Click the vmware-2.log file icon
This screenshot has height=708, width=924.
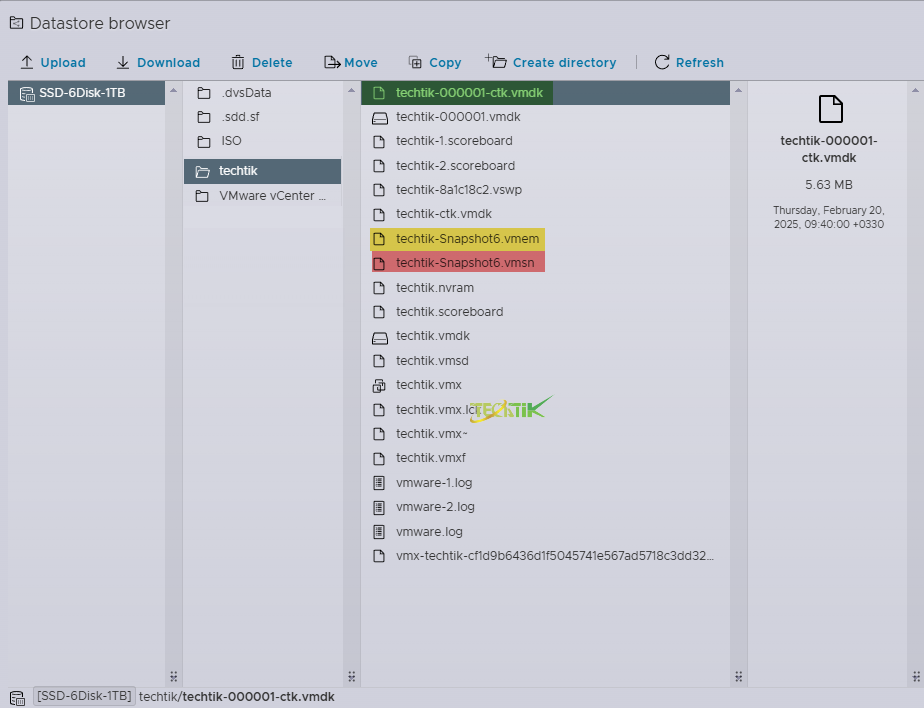(x=379, y=508)
